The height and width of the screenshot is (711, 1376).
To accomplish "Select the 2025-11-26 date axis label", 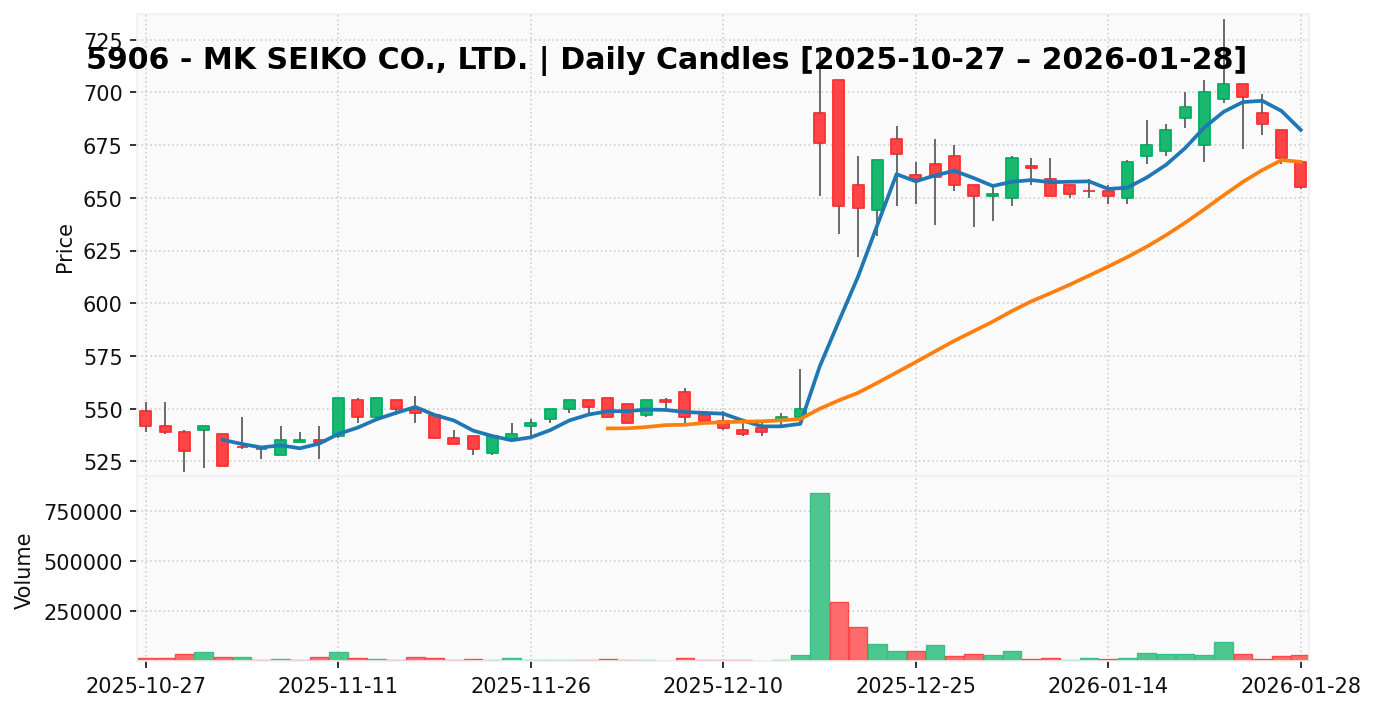I will coord(531,687).
